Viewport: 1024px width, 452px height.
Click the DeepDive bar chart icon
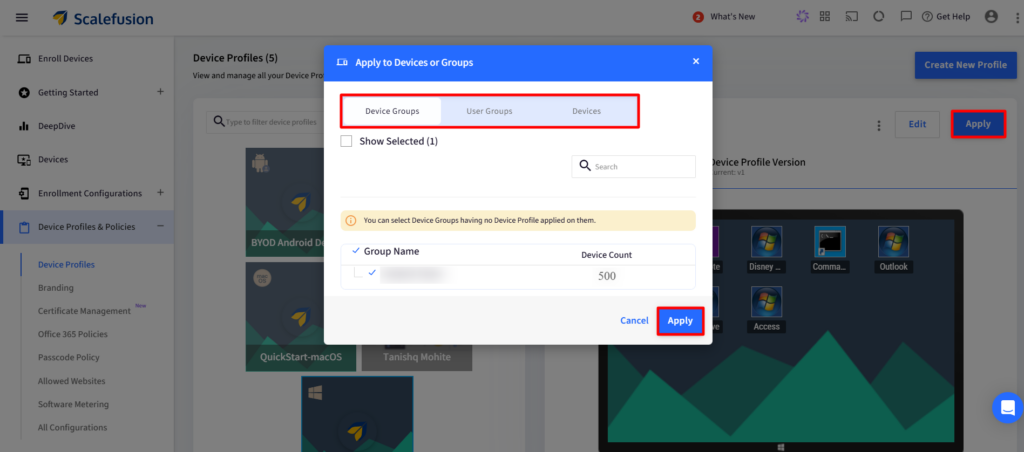(x=24, y=126)
